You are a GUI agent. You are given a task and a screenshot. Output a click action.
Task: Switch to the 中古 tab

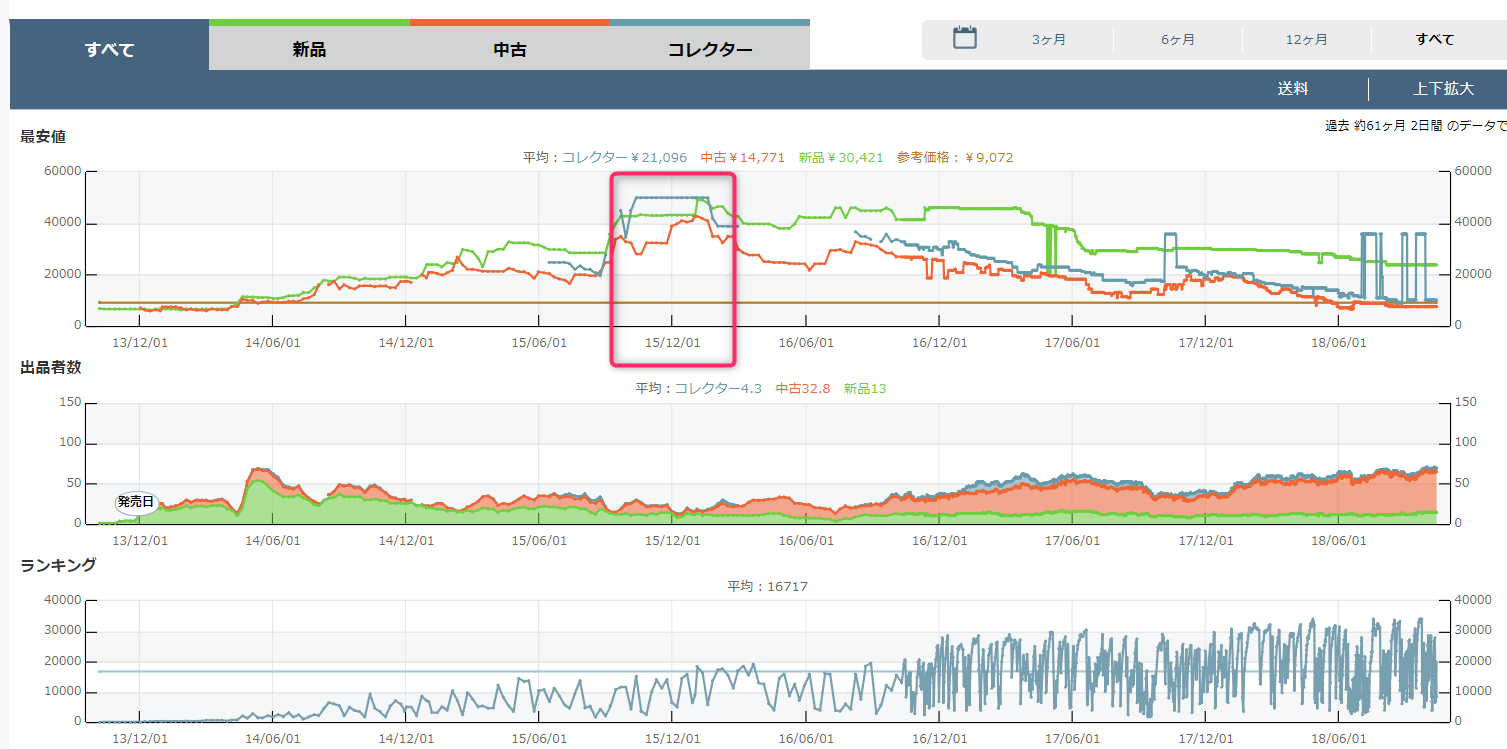click(x=510, y=49)
